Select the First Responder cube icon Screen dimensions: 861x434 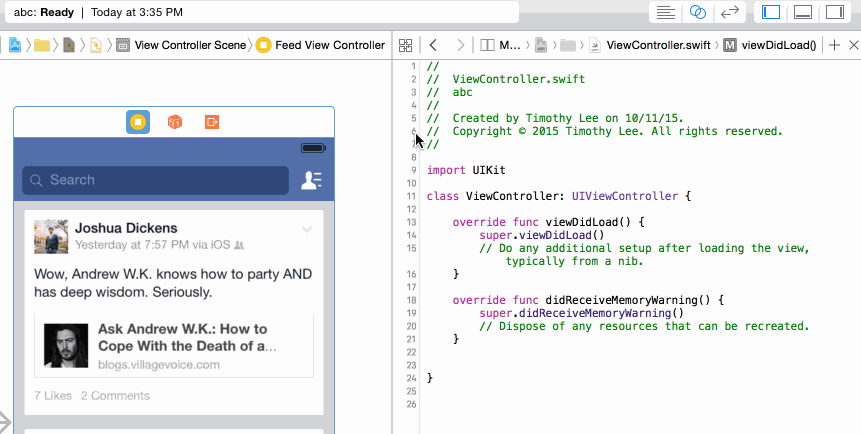click(175, 122)
